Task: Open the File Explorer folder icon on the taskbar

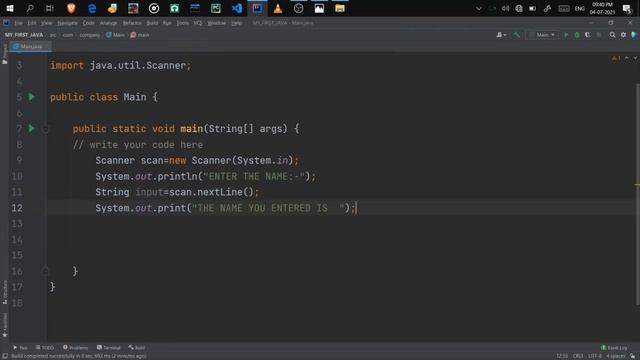Action: (x=340, y=8)
